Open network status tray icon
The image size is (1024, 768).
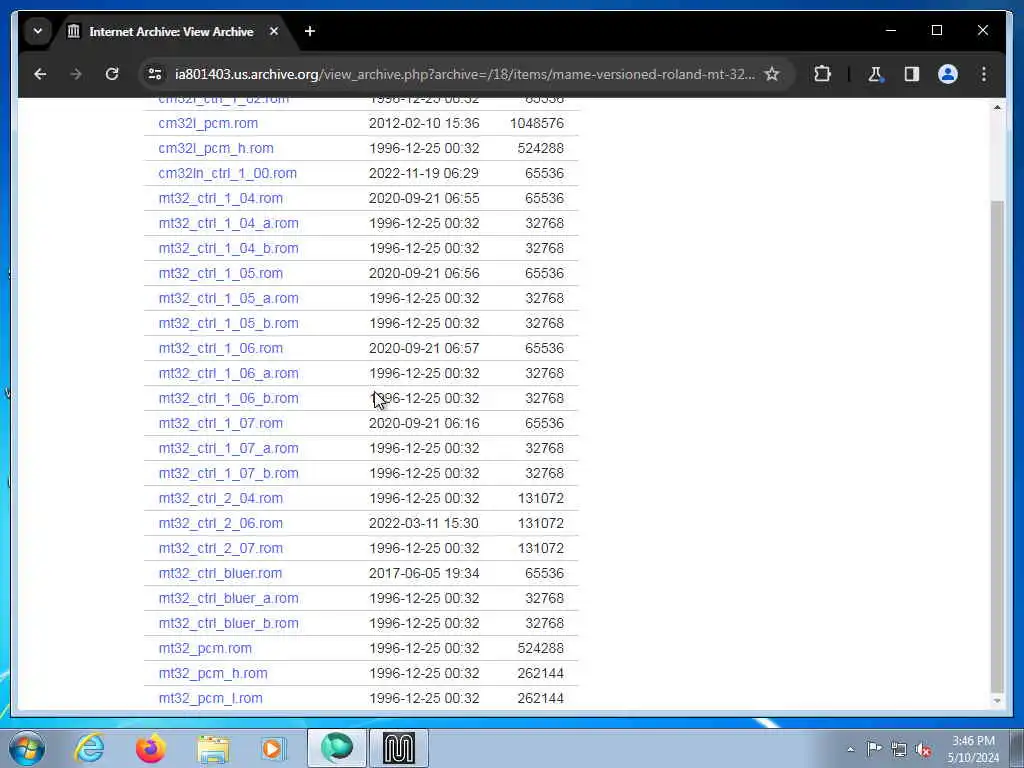pyautogui.click(x=899, y=750)
